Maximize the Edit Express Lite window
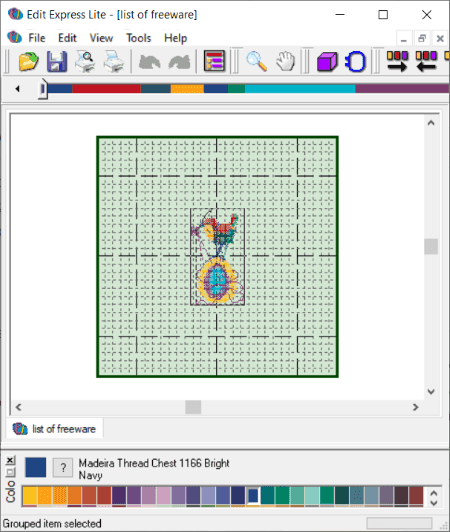This screenshot has width=450, height=532. click(x=383, y=15)
